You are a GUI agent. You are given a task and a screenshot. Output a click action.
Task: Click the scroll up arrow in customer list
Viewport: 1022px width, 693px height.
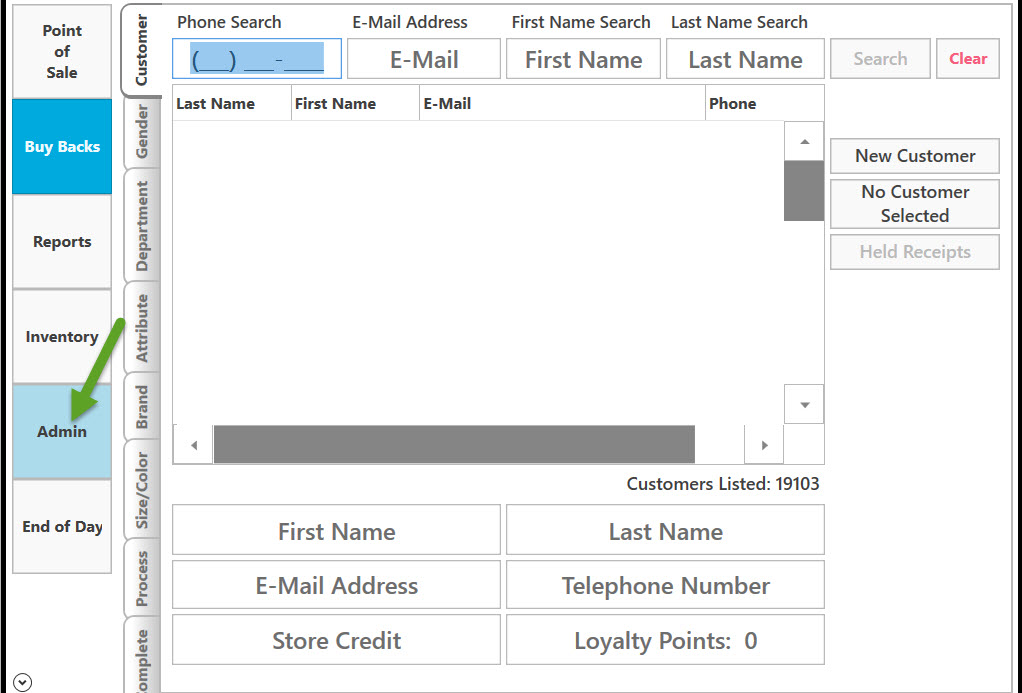pyautogui.click(x=804, y=141)
